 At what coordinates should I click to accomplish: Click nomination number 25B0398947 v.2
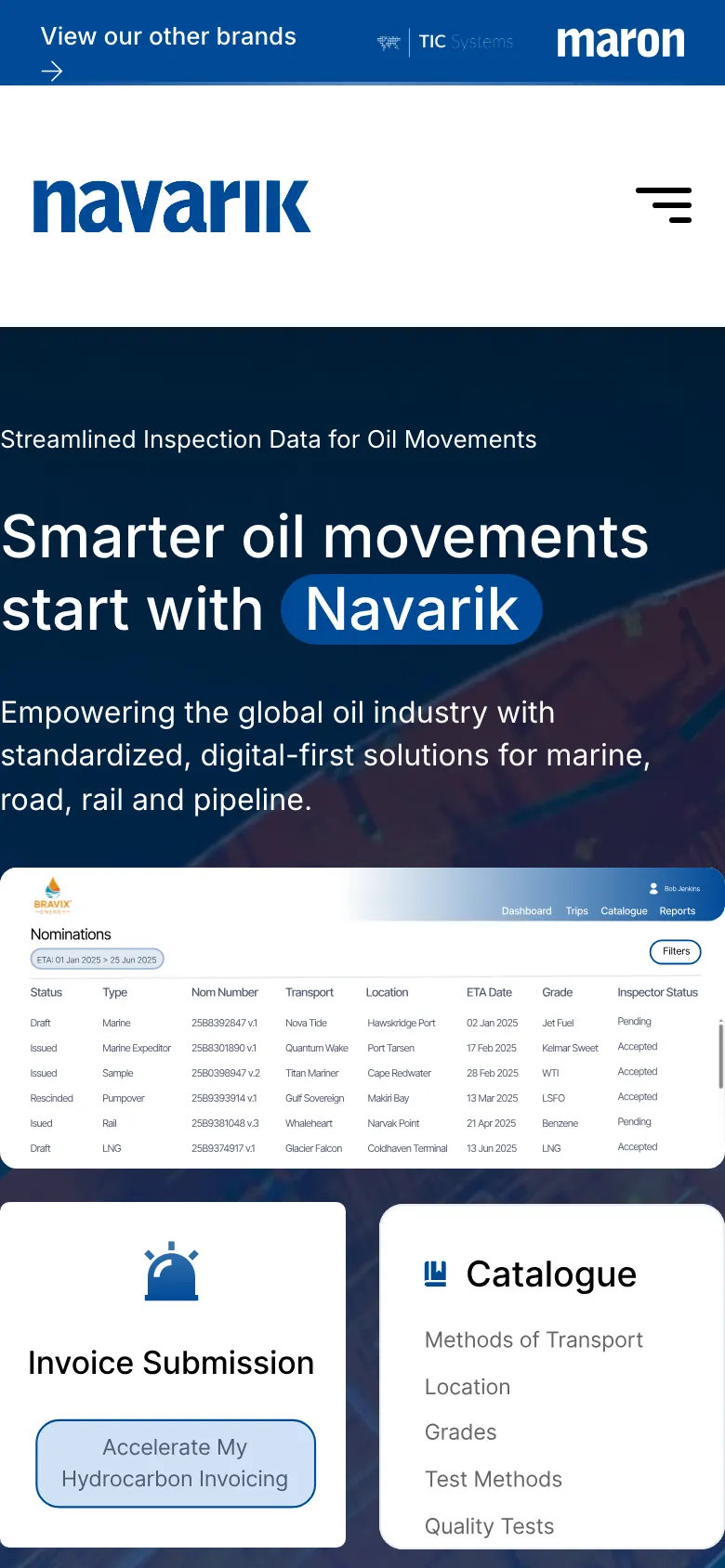coord(226,1073)
